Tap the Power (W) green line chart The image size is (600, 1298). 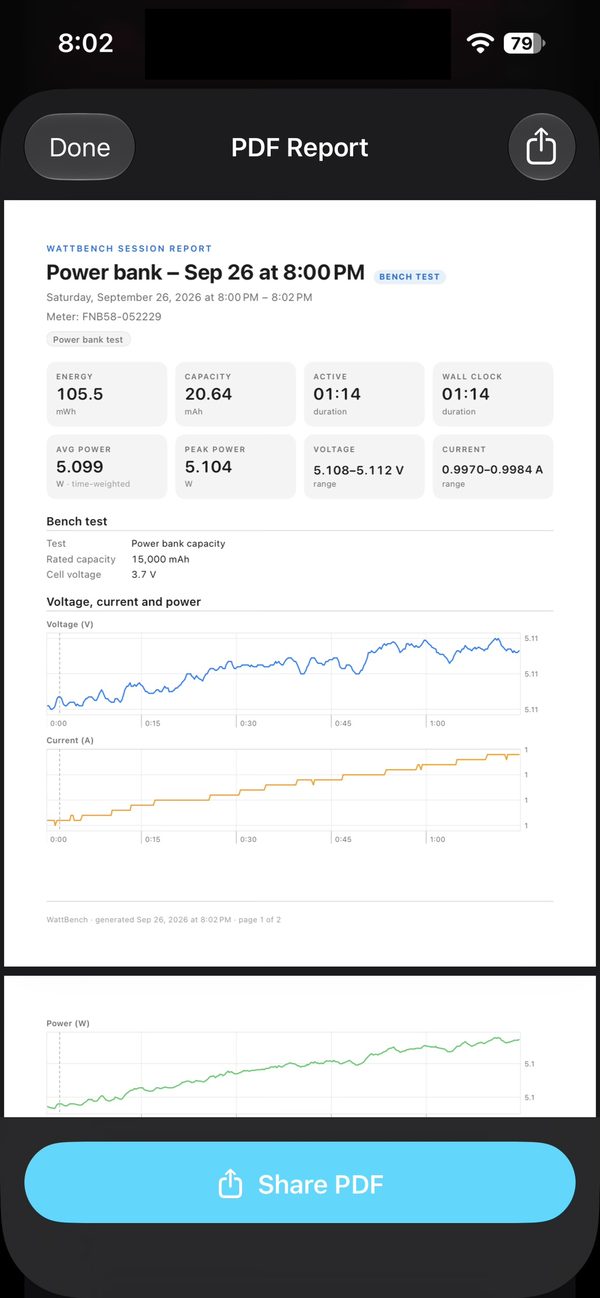point(285,1073)
